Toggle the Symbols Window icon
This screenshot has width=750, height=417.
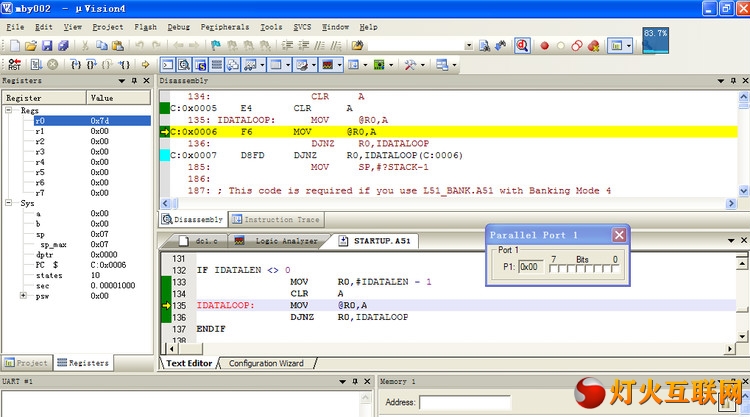point(200,65)
